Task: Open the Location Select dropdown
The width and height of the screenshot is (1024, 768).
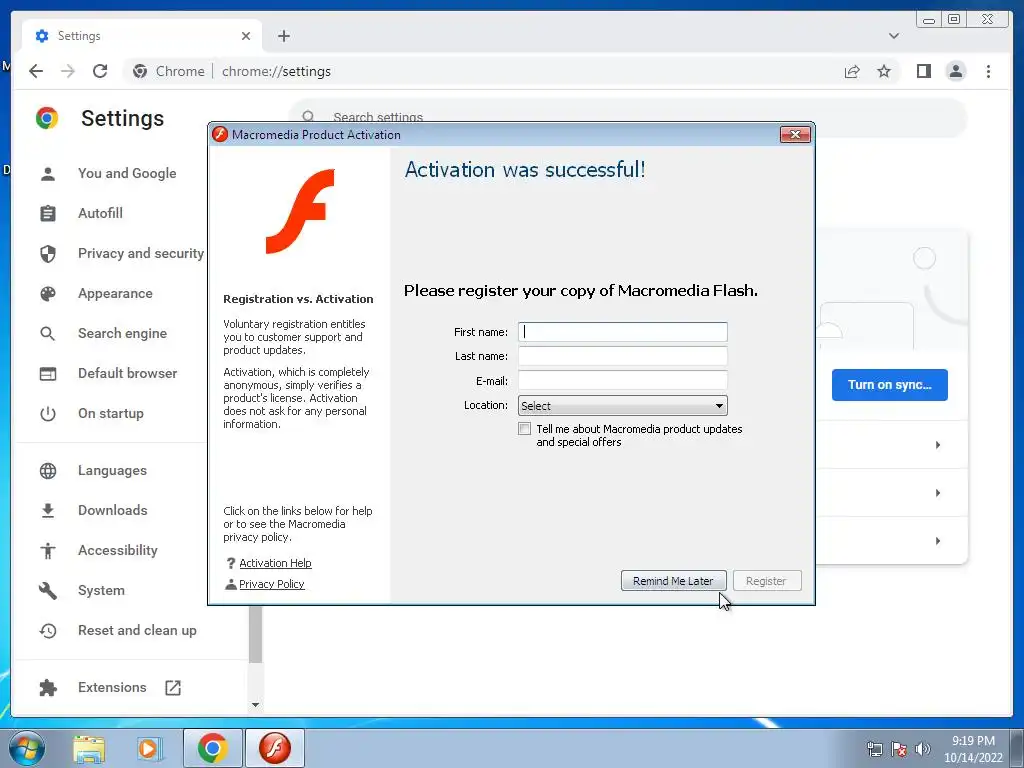Action: pos(622,406)
